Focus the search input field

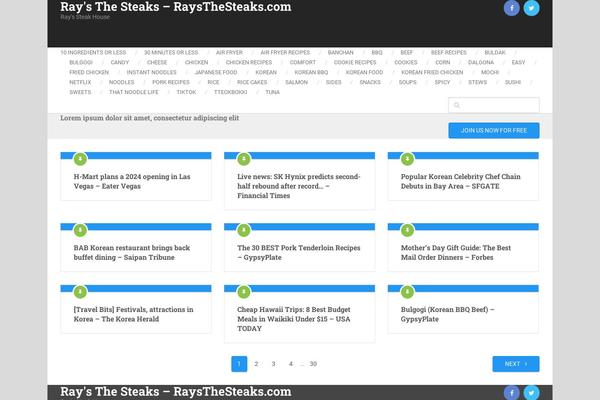point(494,105)
